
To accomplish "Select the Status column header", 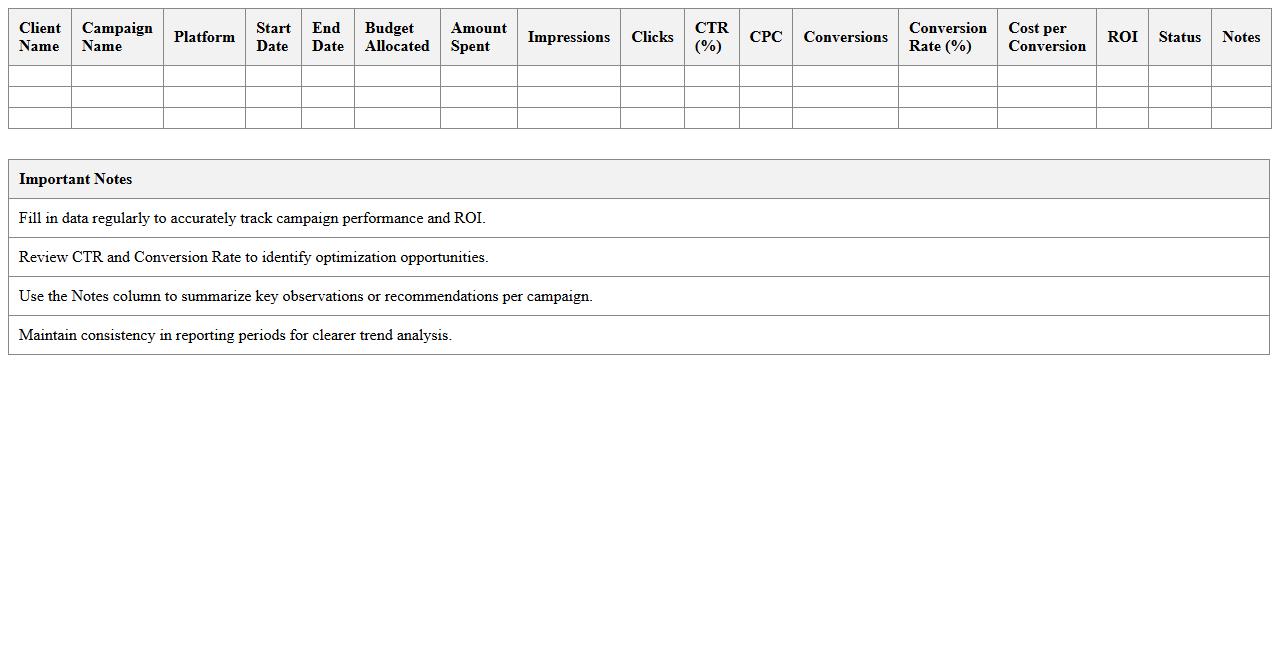I will tap(1179, 37).
